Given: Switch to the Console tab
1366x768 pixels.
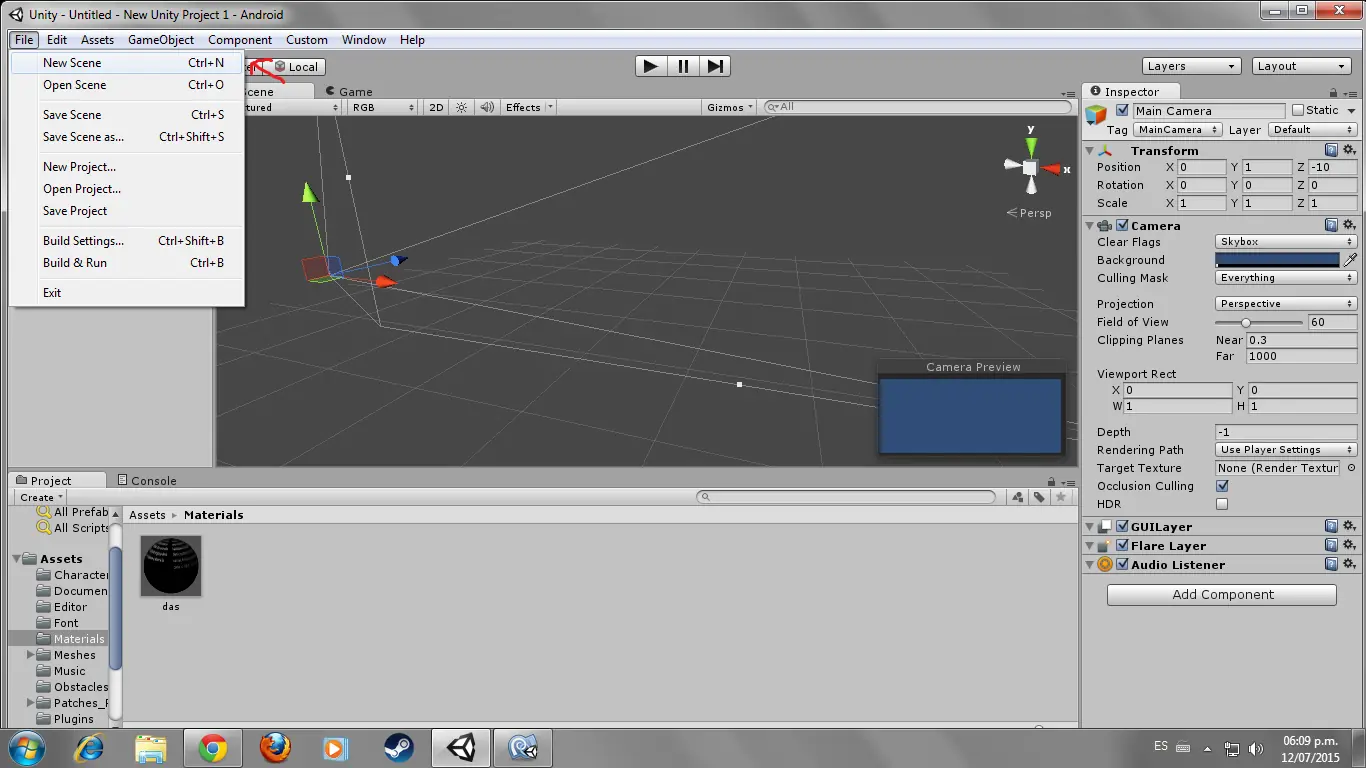Looking at the screenshot, I should (x=147, y=480).
